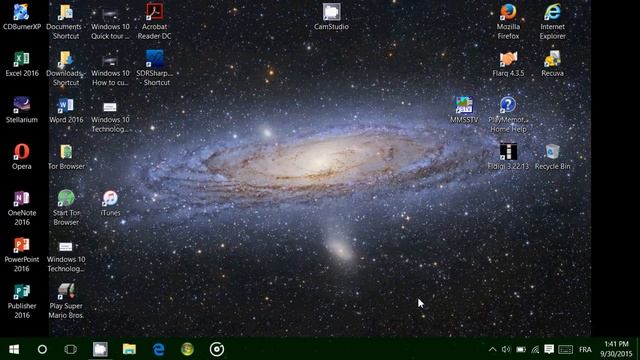Image resolution: width=640 pixels, height=360 pixels.
Task: Select the Start Tor Browser icon
Action: pyautogui.click(x=66, y=208)
